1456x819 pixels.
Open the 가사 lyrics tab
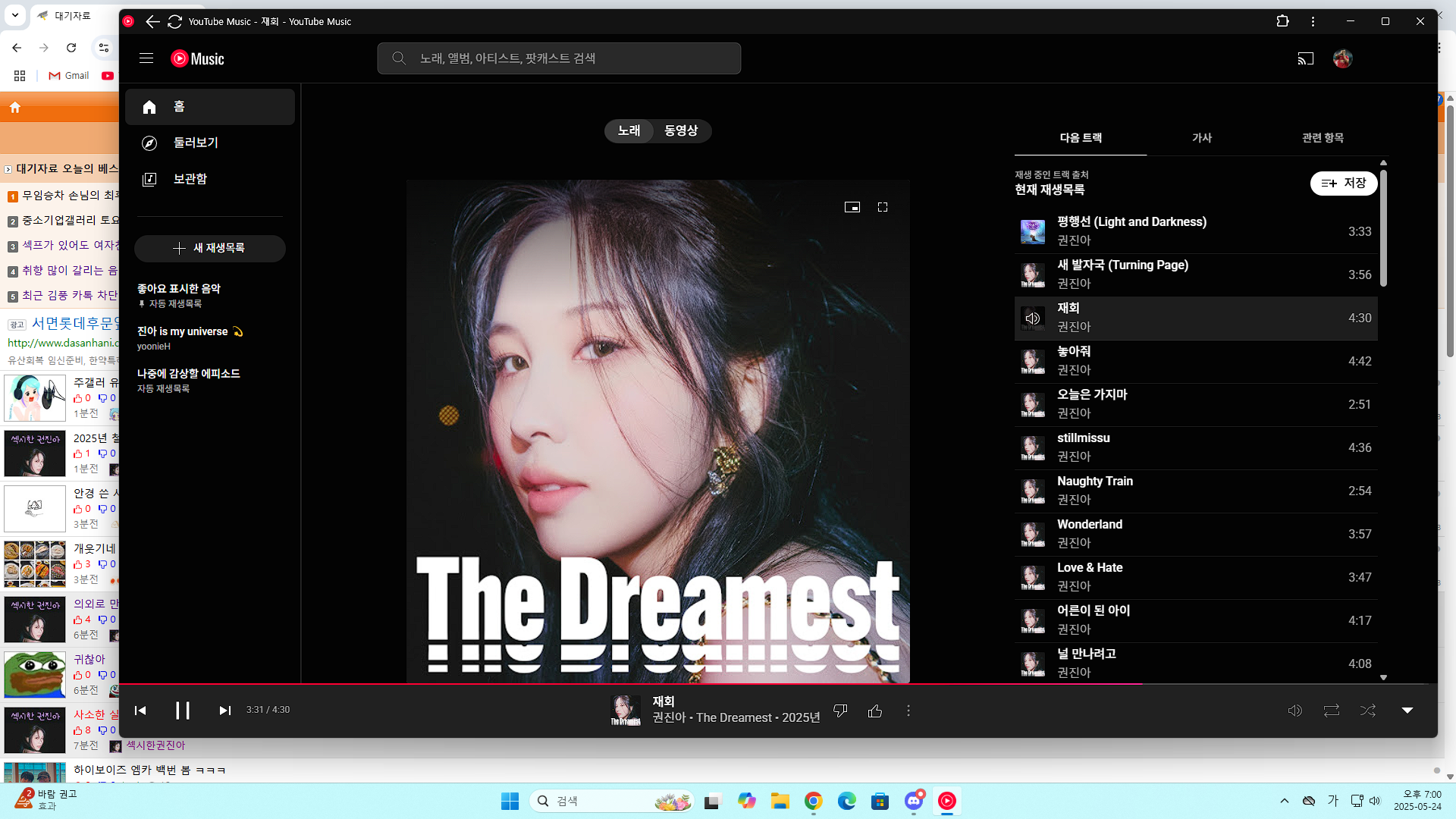(1202, 138)
